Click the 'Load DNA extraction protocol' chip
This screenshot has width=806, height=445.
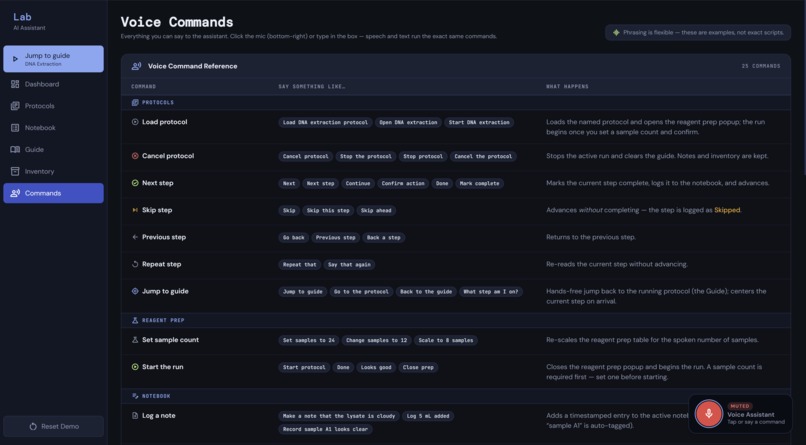pos(325,122)
